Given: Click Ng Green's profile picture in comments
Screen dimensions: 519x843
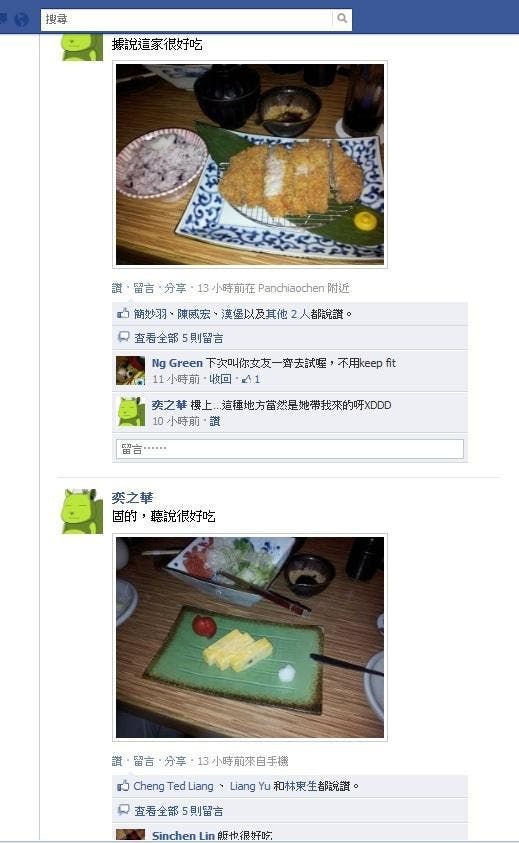Looking at the screenshot, I should [131, 370].
